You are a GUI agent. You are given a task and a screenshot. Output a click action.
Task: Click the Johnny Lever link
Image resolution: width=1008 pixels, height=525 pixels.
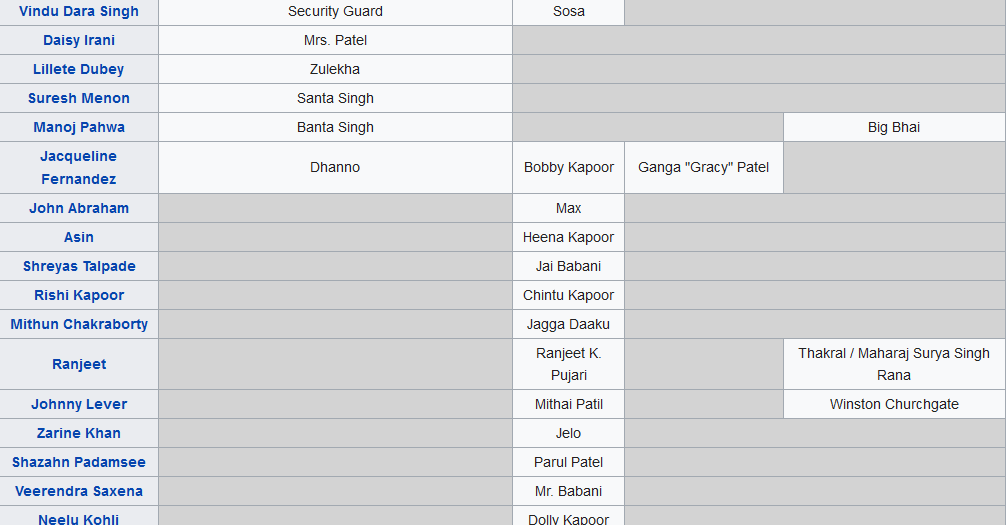point(79,404)
